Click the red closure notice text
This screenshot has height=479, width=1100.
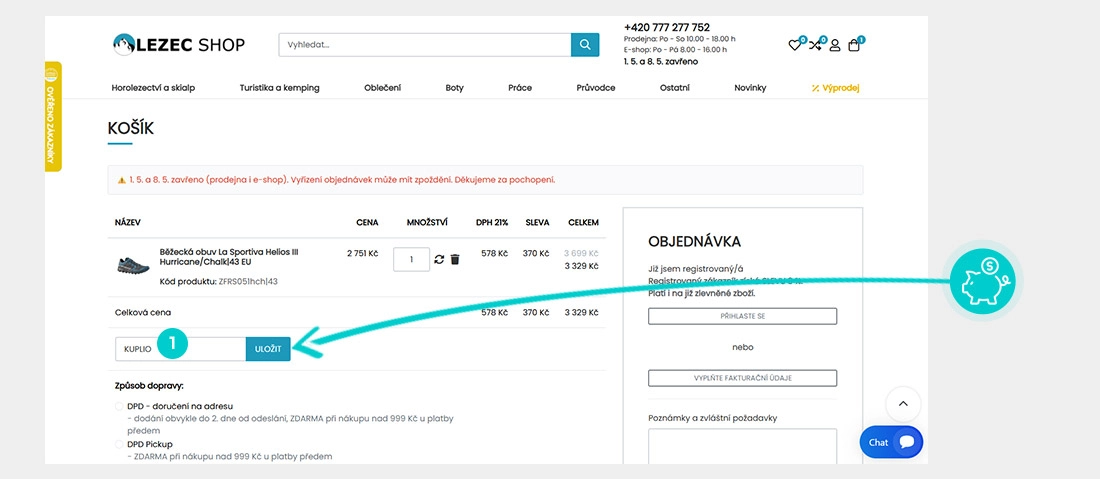click(x=342, y=180)
